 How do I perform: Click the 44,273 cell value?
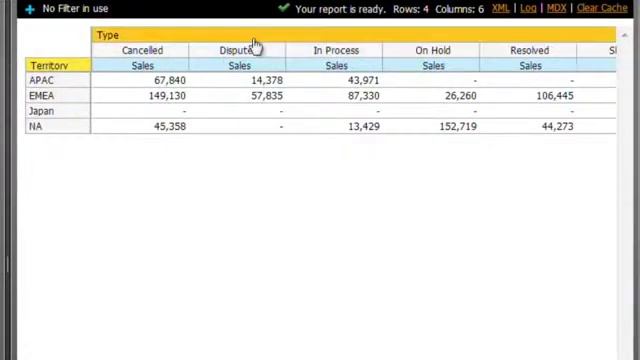tap(558, 127)
